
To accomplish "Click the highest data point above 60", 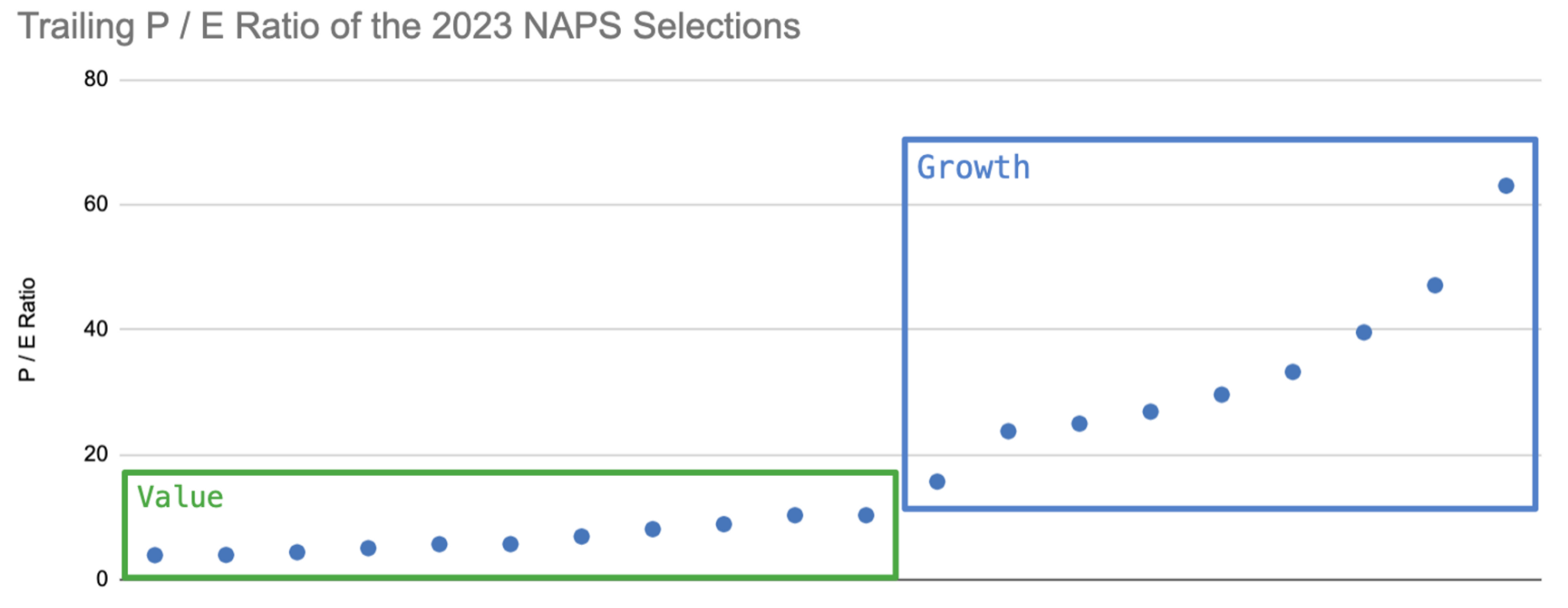I will coord(1506,186).
